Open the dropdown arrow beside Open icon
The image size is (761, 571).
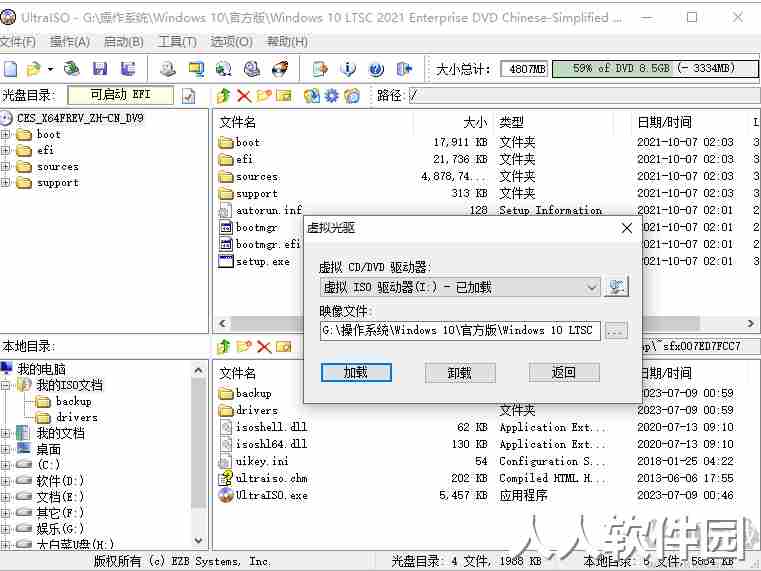coord(50,69)
